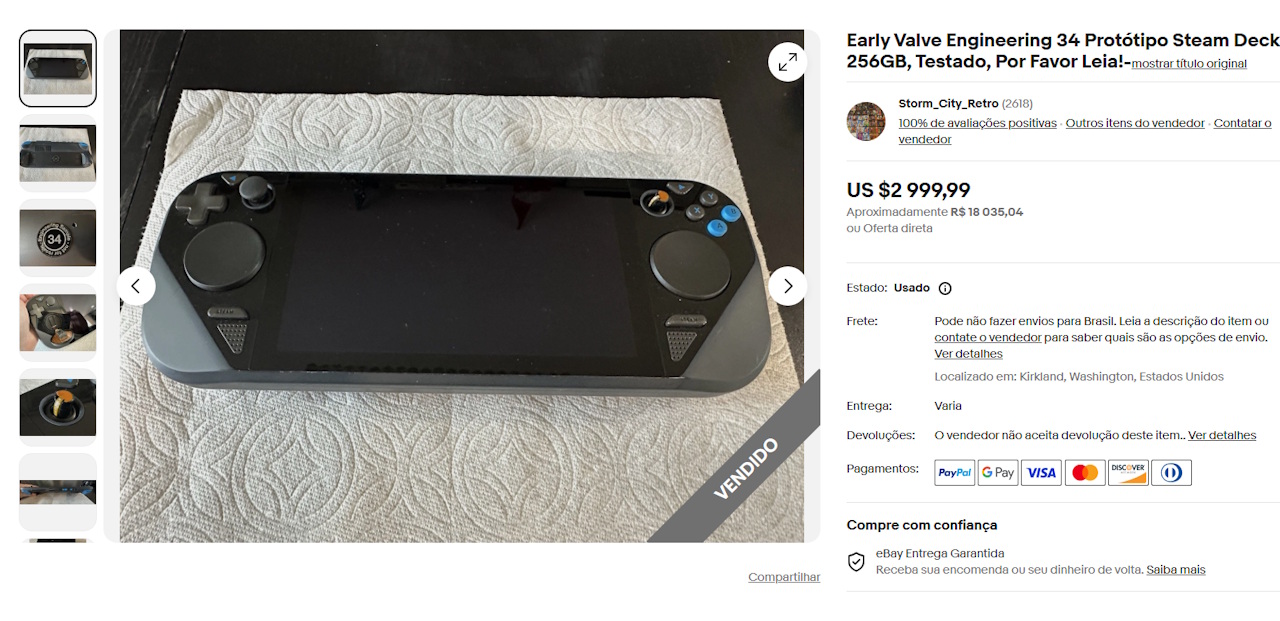Go to the next gallery image
Screen dimensions: 1280x621
(x=787, y=286)
